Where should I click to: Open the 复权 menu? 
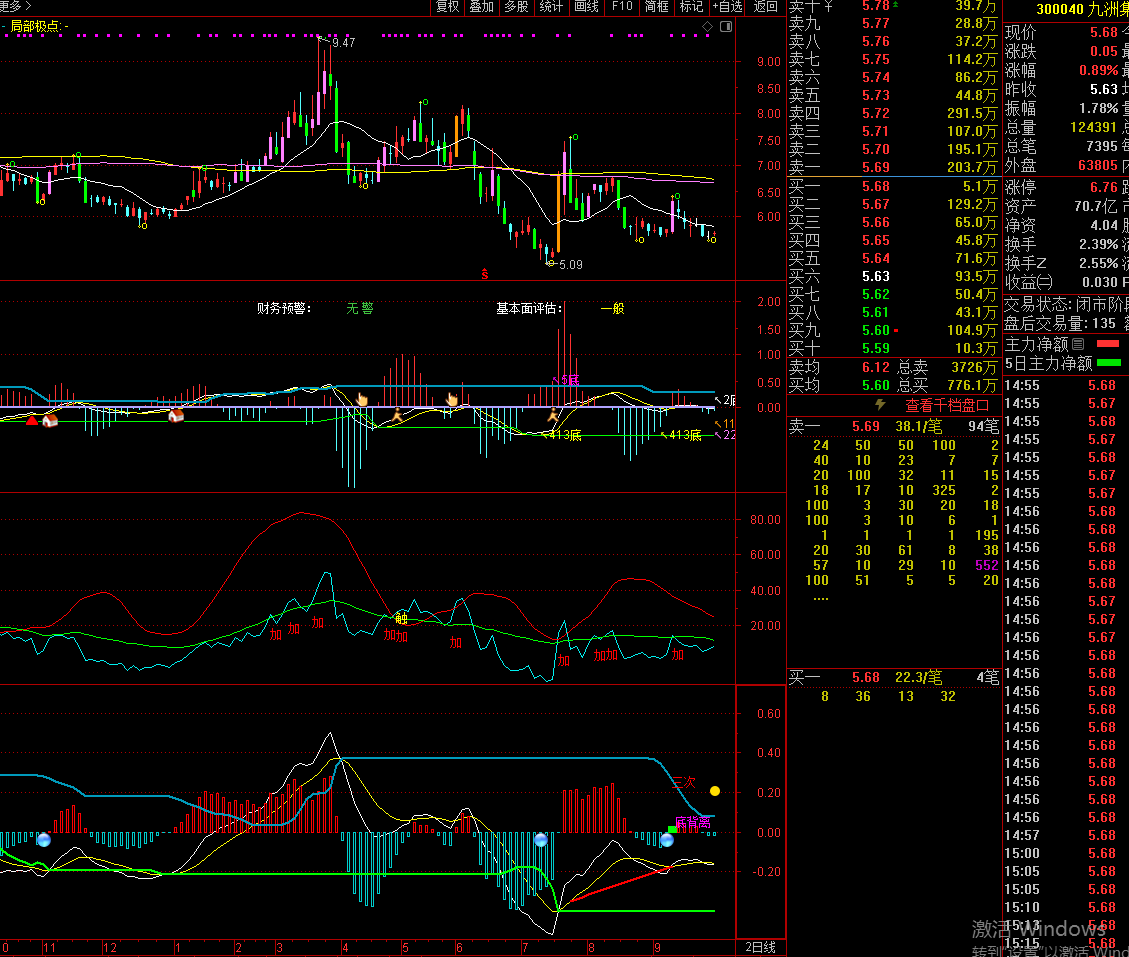coord(447,6)
